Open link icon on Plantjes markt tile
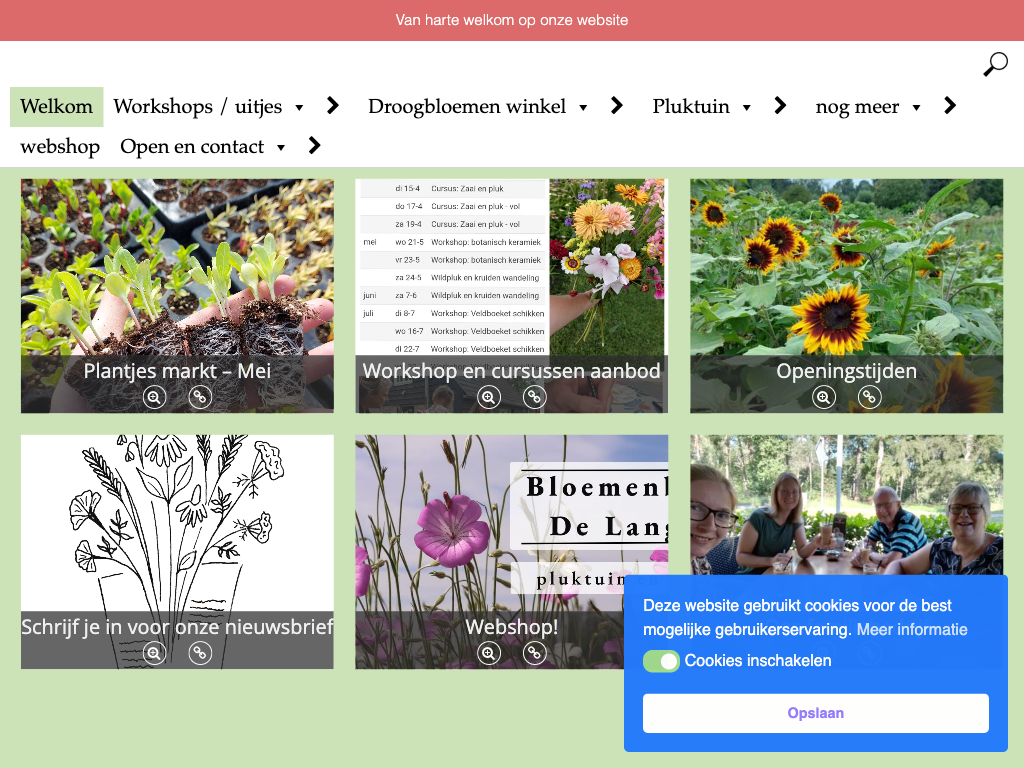 point(201,397)
